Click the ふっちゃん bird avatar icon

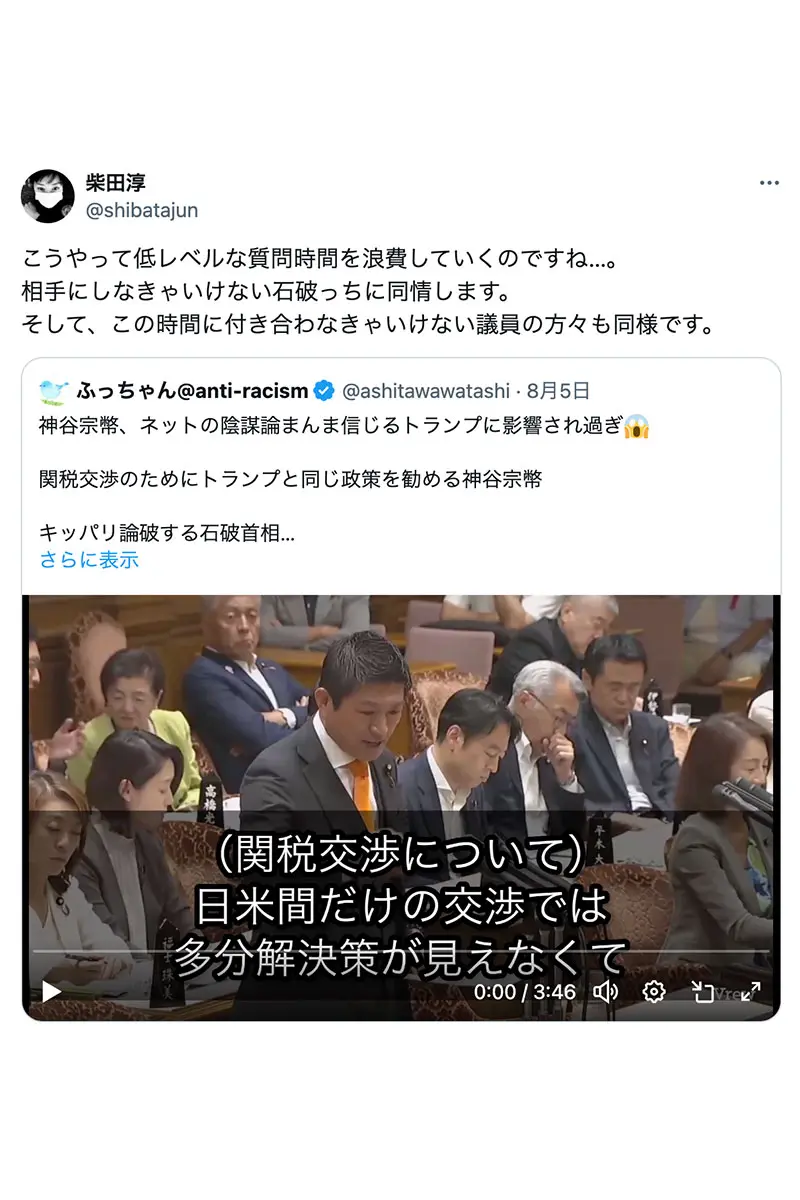click(x=54, y=391)
